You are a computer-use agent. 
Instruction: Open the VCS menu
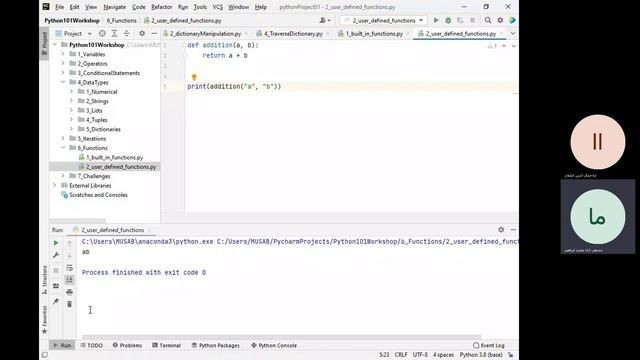[x=218, y=7]
